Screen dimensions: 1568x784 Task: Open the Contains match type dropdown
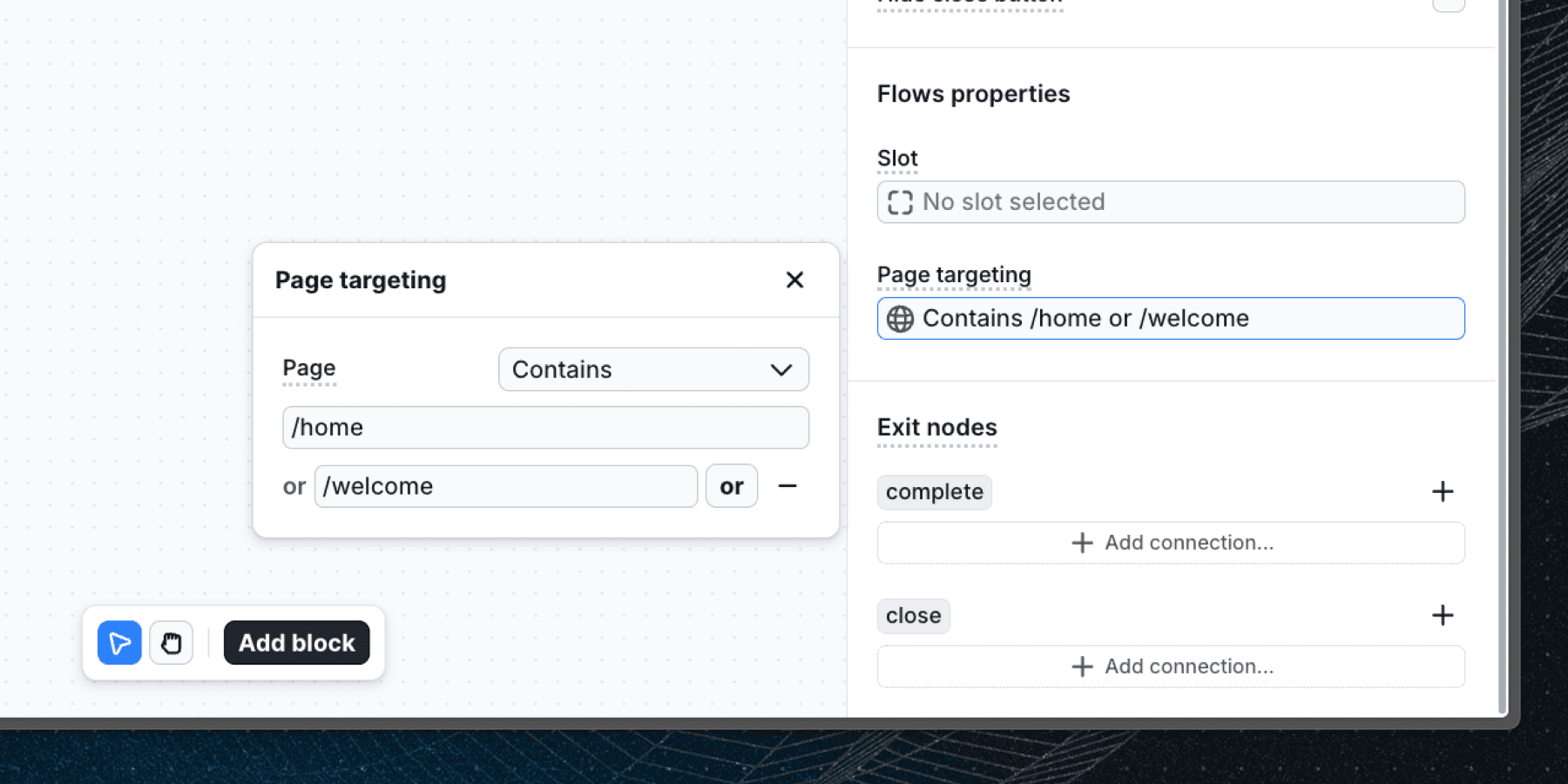pos(653,369)
